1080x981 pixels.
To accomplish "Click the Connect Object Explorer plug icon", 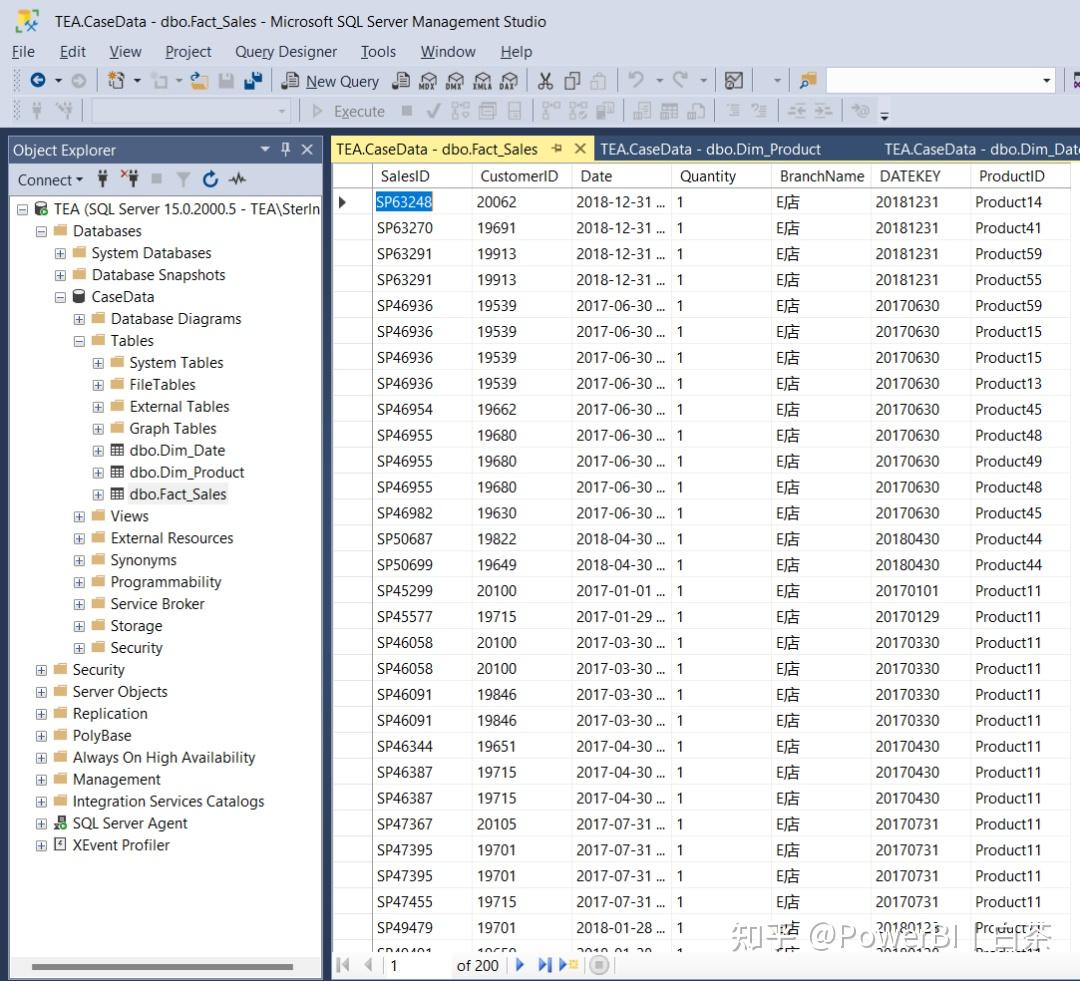I will click(103, 179).
